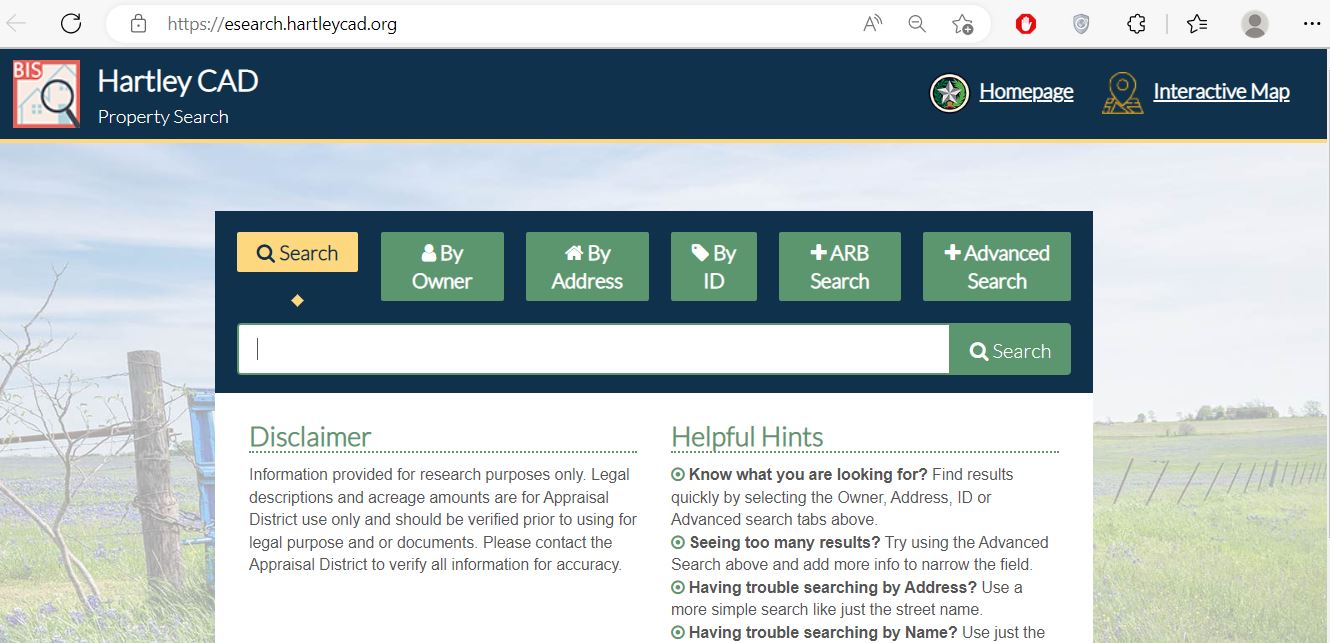Image resolution: width=1330 pixels, height=643 pixels.
Task: Navigate using the Homepage link
Action: [1027, 91]
